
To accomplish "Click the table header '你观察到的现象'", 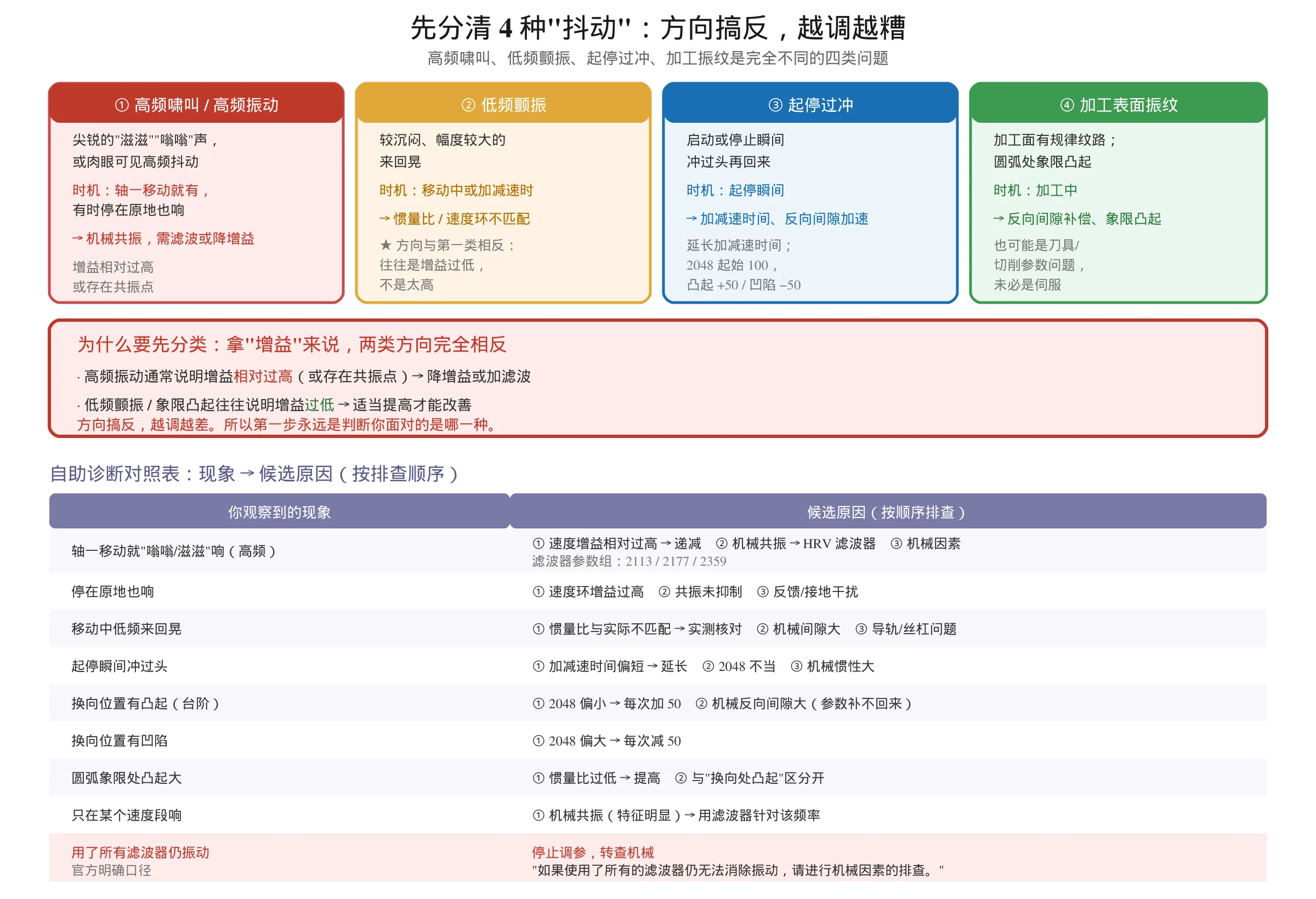I will click(x=279, y=512).
